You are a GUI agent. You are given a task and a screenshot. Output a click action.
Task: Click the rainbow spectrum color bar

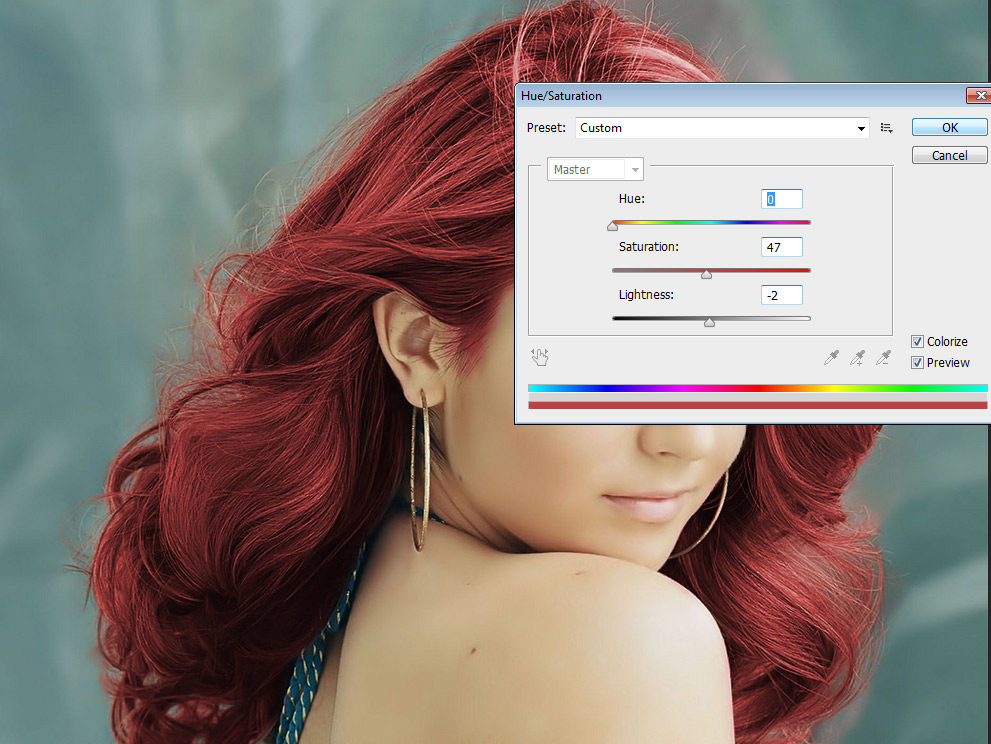[x=757, y=388]
